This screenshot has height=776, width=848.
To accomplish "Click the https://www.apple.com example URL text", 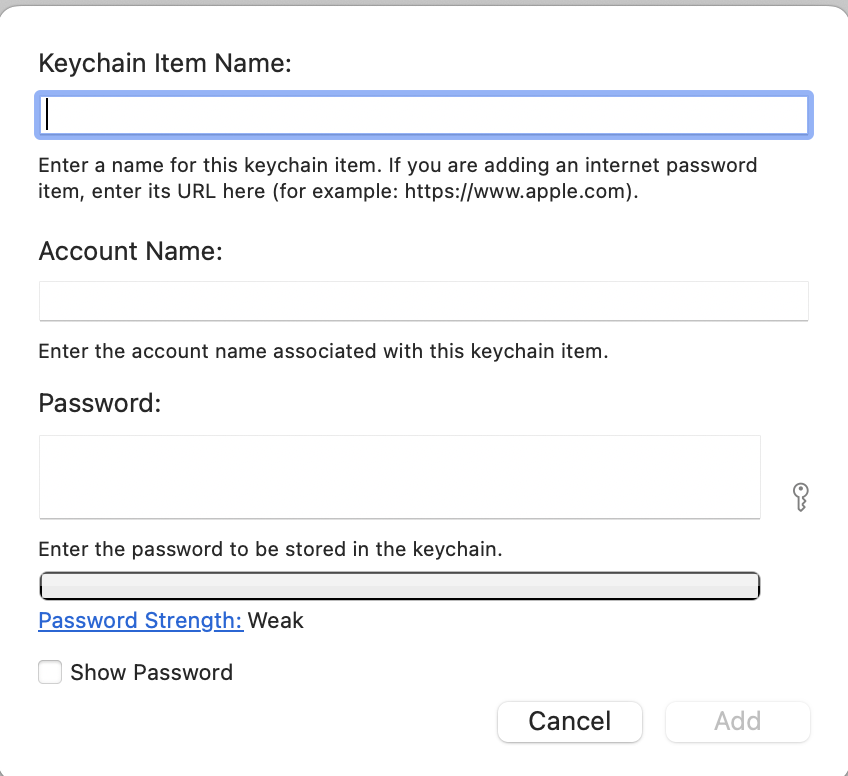I will (517, 192).
